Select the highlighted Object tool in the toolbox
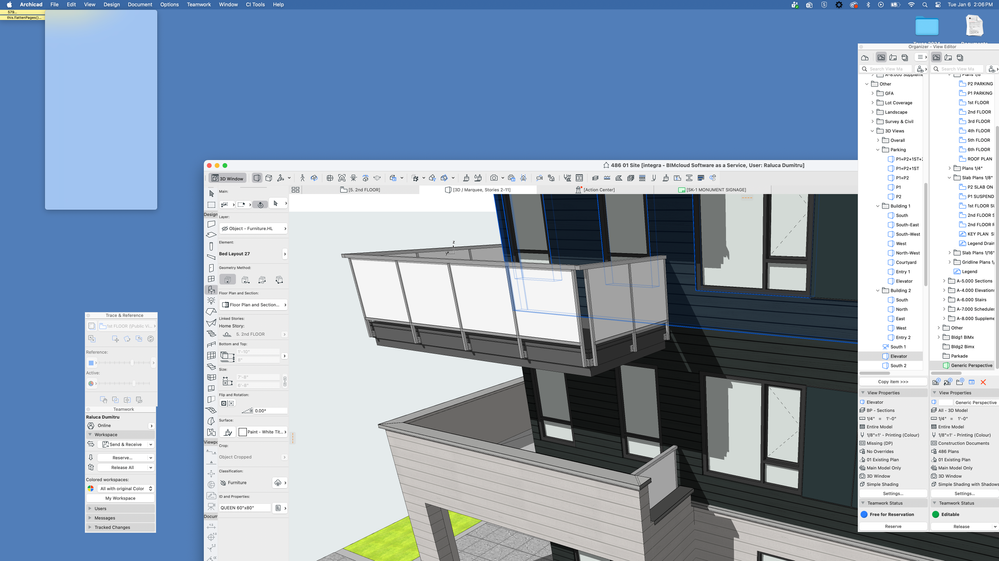The image size is (999, 561). pyautogui.click(x=211, y=290)
